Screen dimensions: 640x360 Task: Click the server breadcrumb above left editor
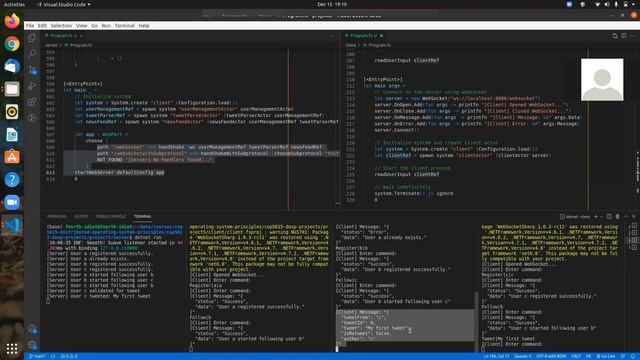[51, 45]
